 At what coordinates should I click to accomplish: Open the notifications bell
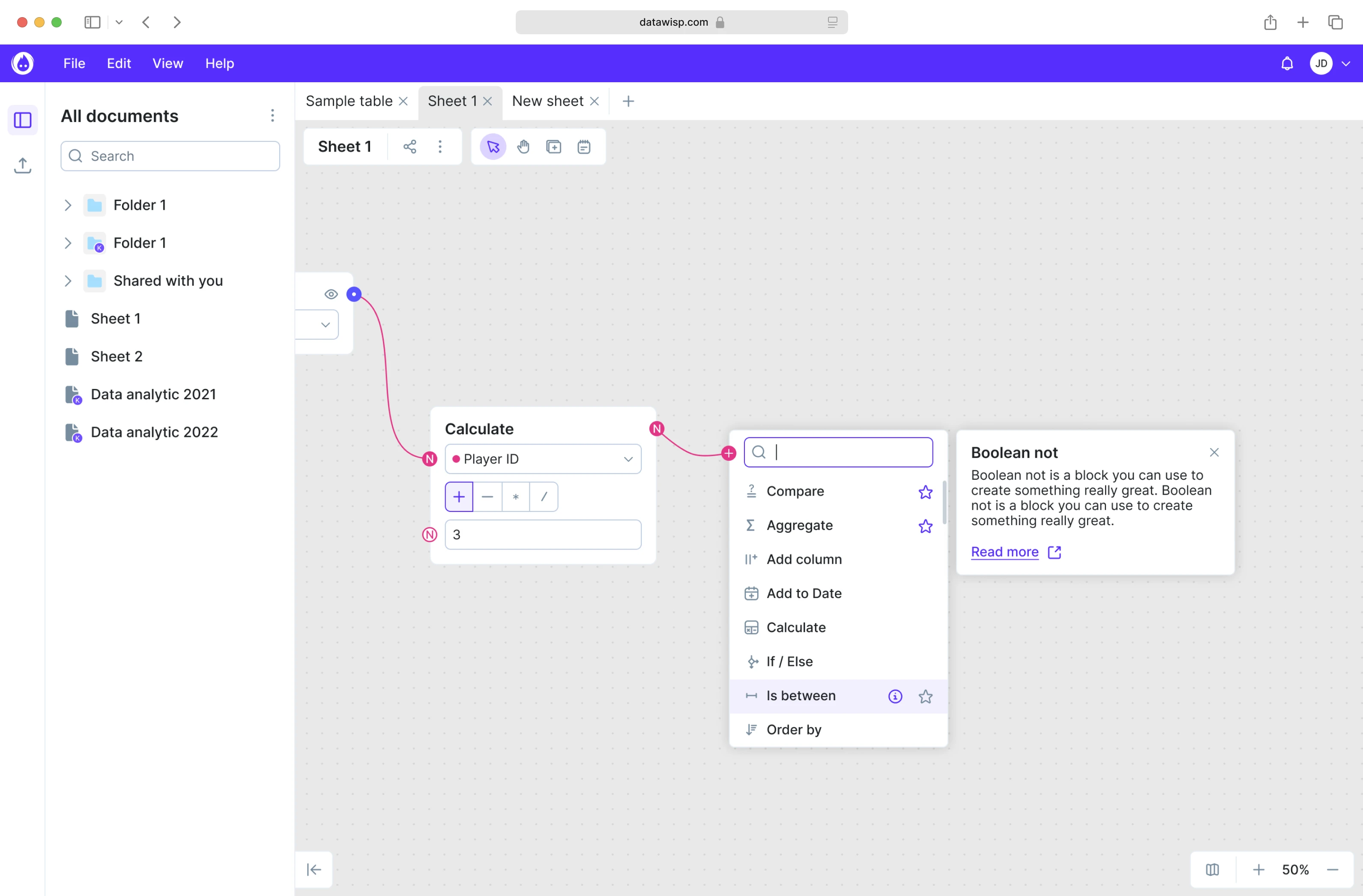click(x=1287, y=63)
